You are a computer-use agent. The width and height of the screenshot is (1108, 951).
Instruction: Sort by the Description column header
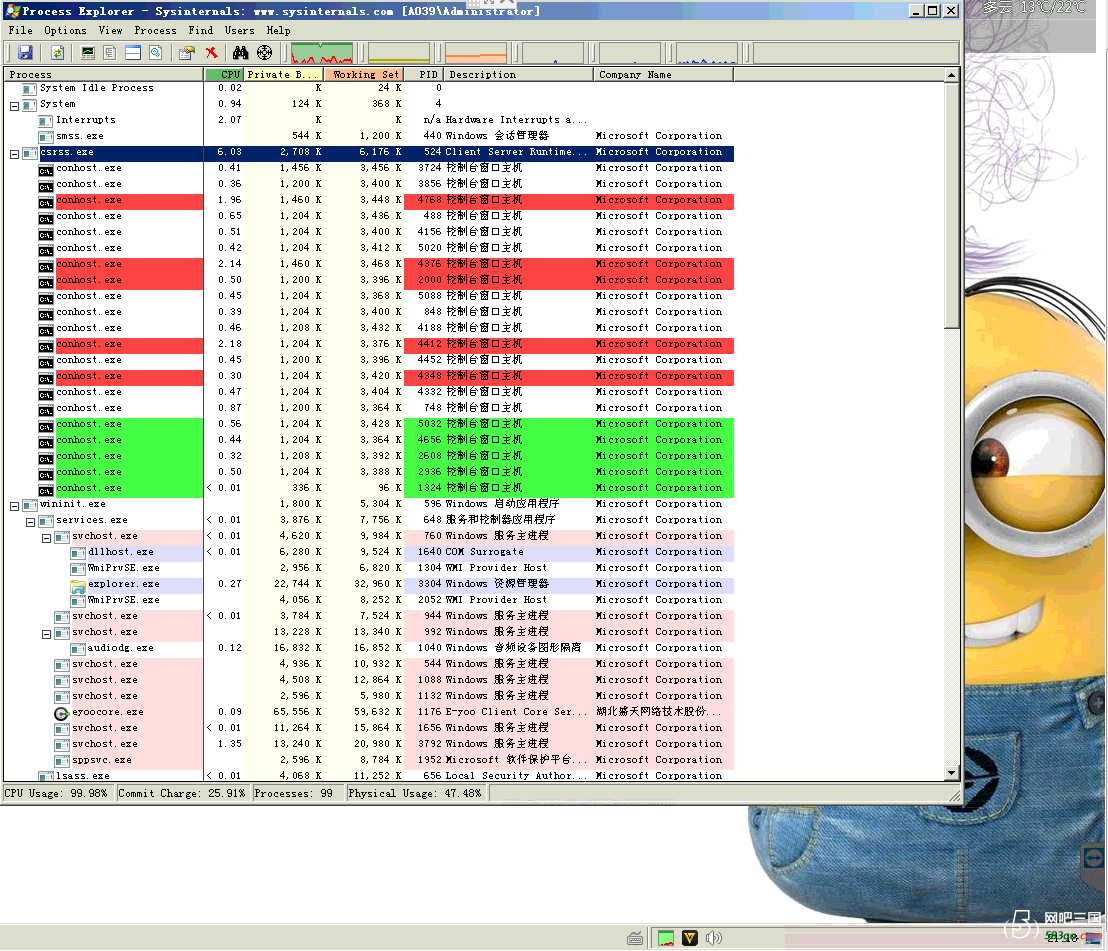tap(519, 74)
